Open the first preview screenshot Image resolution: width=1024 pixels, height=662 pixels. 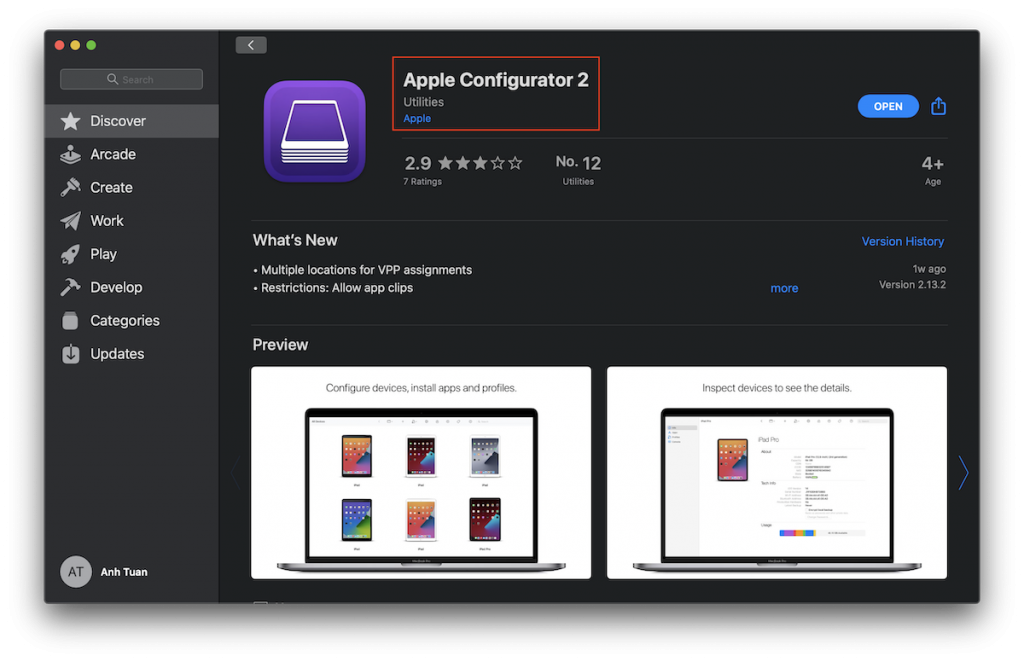(x=420, y=472)
